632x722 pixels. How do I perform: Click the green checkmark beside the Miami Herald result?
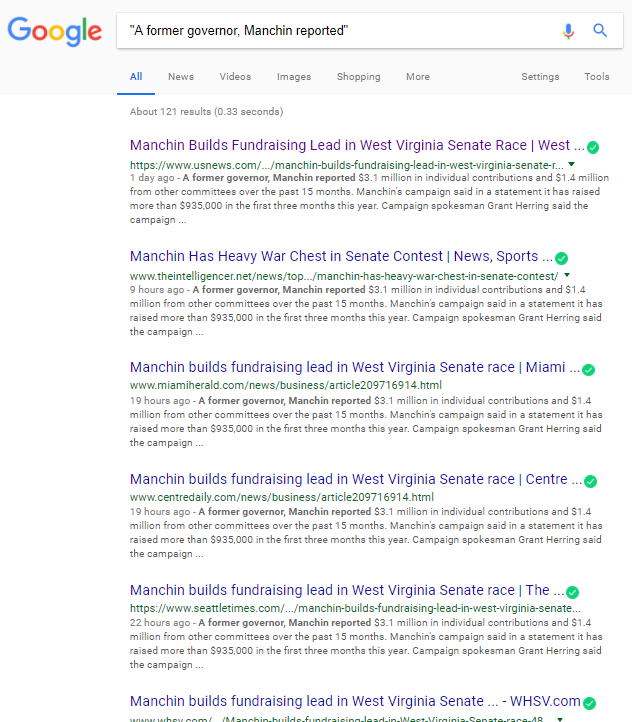point(588,370)
